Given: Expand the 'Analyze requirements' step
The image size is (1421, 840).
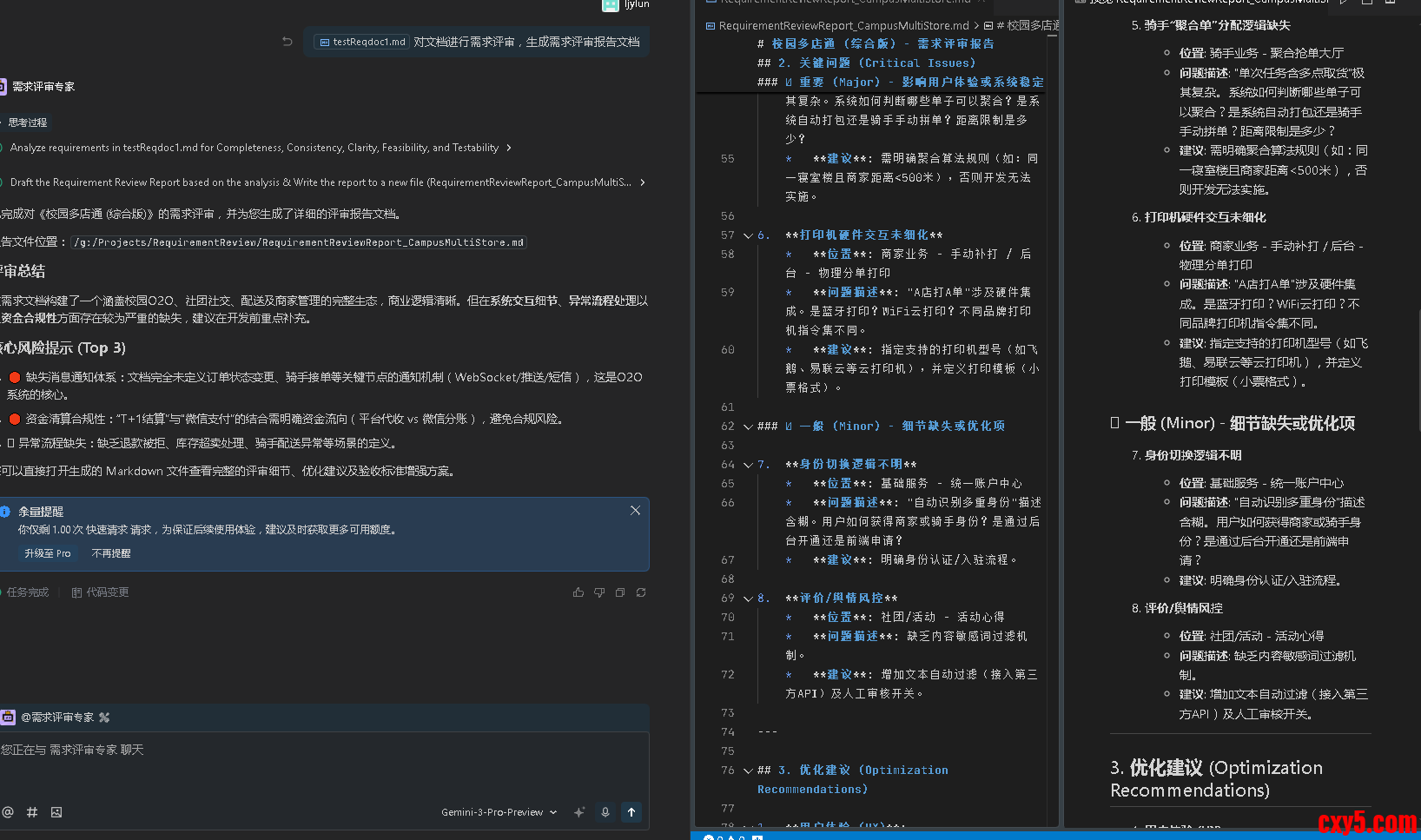Looking at the screenshot, I should click(509, 148).
